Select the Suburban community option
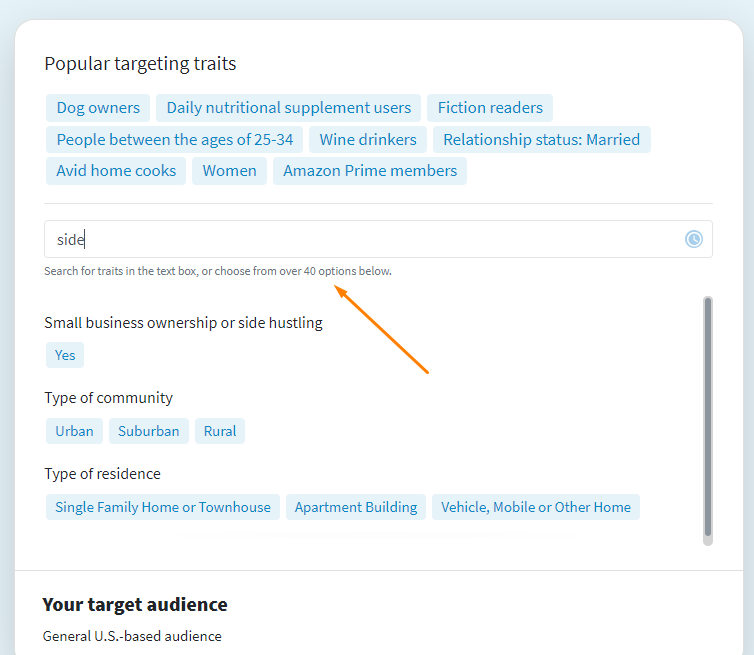This screenshot has width=754, height=655. [x=149, y=431]
